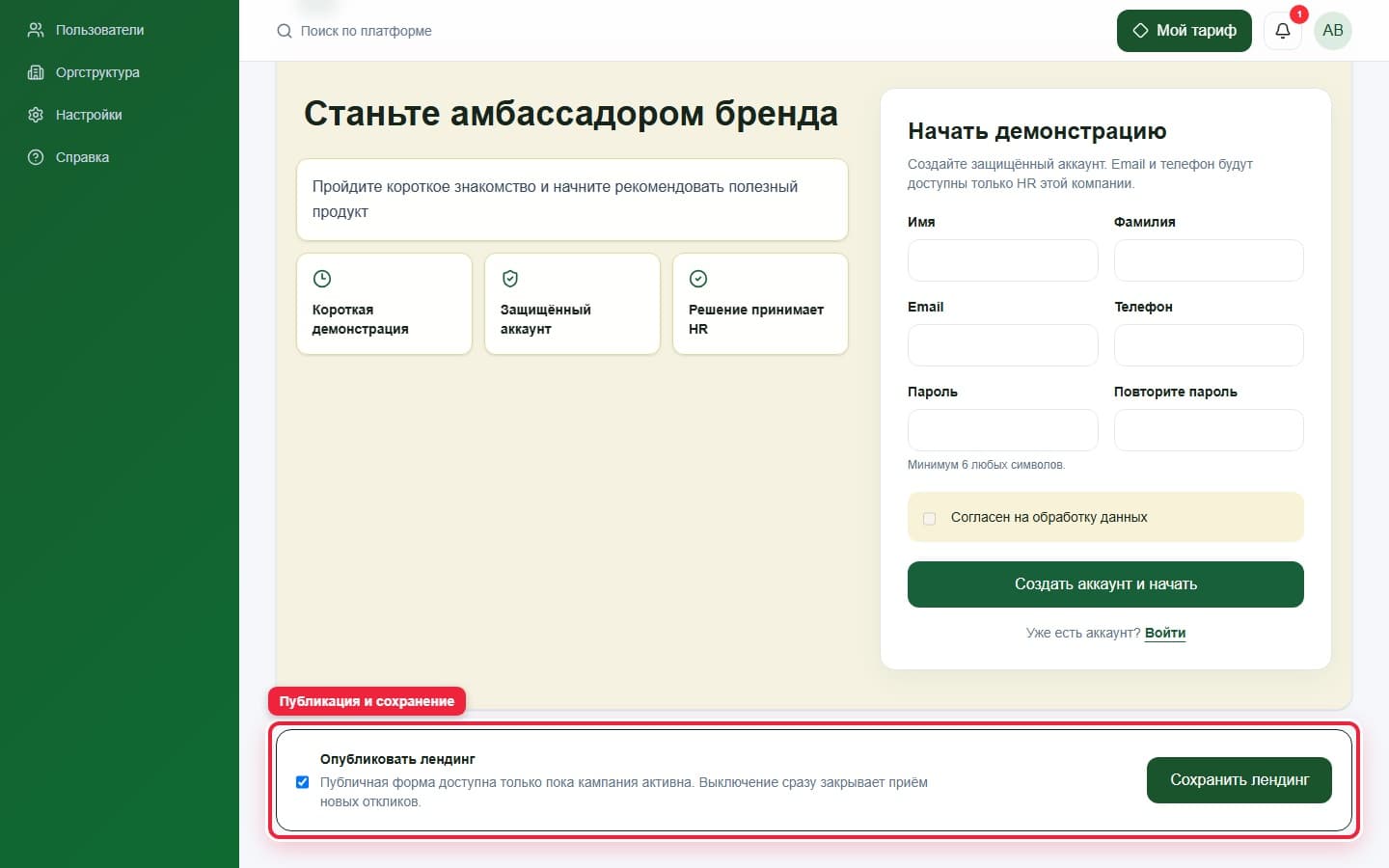Open Настройки in the sidebar
The image size is (1389, 868).
pos(89,115)
